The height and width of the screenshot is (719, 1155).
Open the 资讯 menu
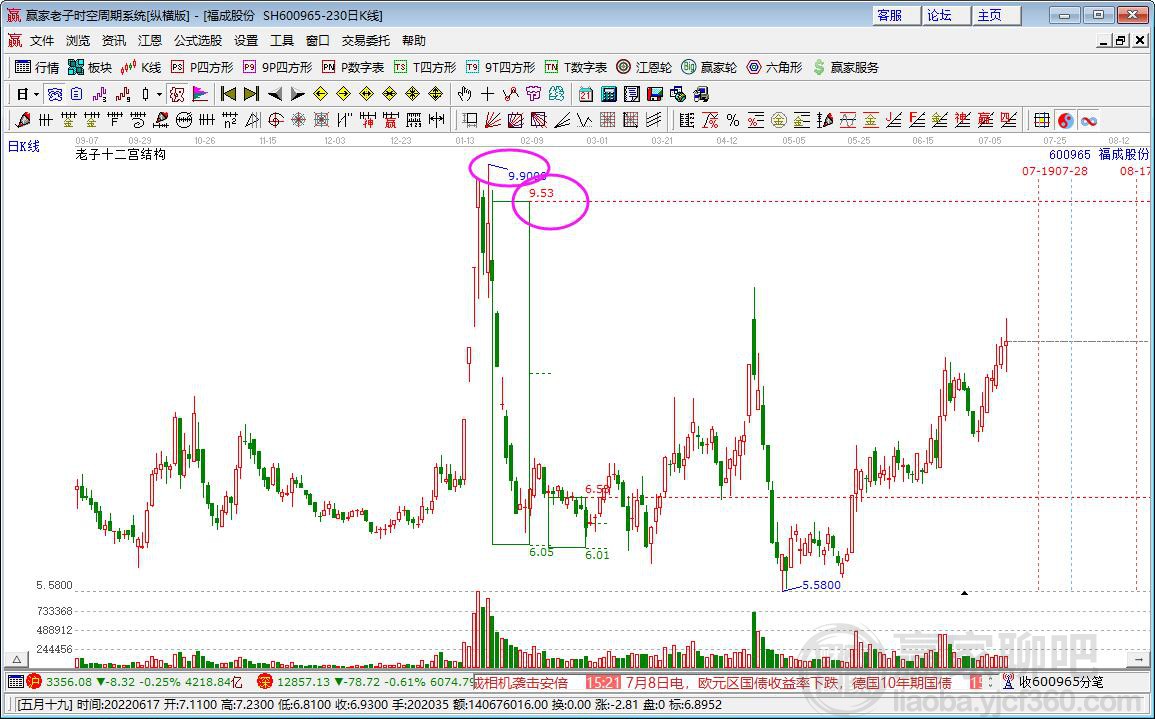pos(113,41)
